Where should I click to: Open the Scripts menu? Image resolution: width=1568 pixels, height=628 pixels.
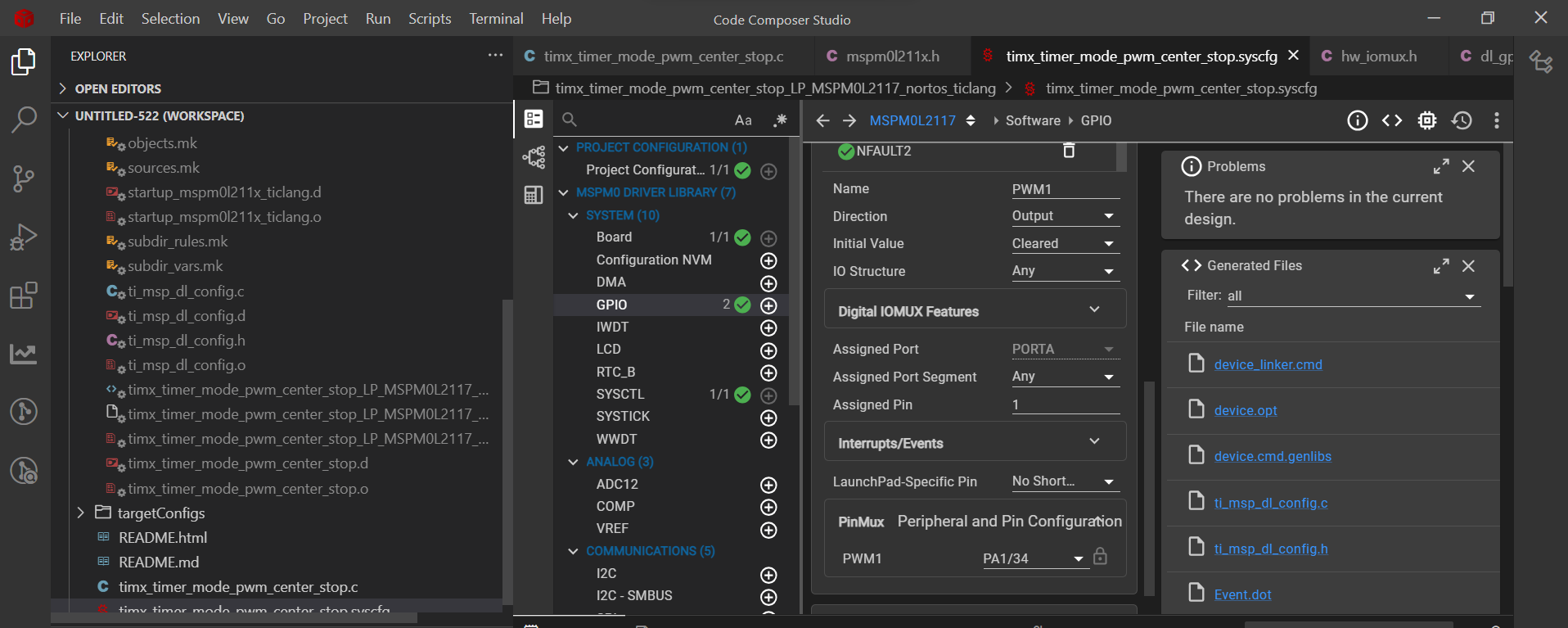(x=430, y=18)
